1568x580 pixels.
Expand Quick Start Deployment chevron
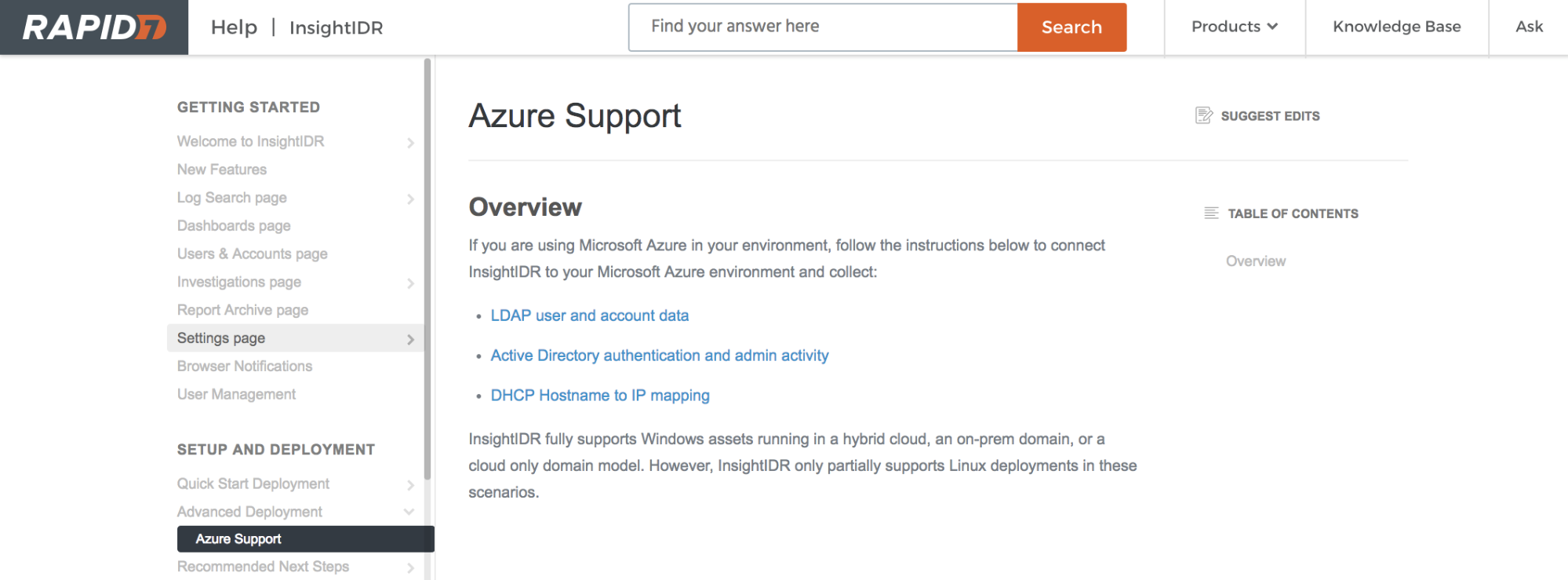click(410, 485)
